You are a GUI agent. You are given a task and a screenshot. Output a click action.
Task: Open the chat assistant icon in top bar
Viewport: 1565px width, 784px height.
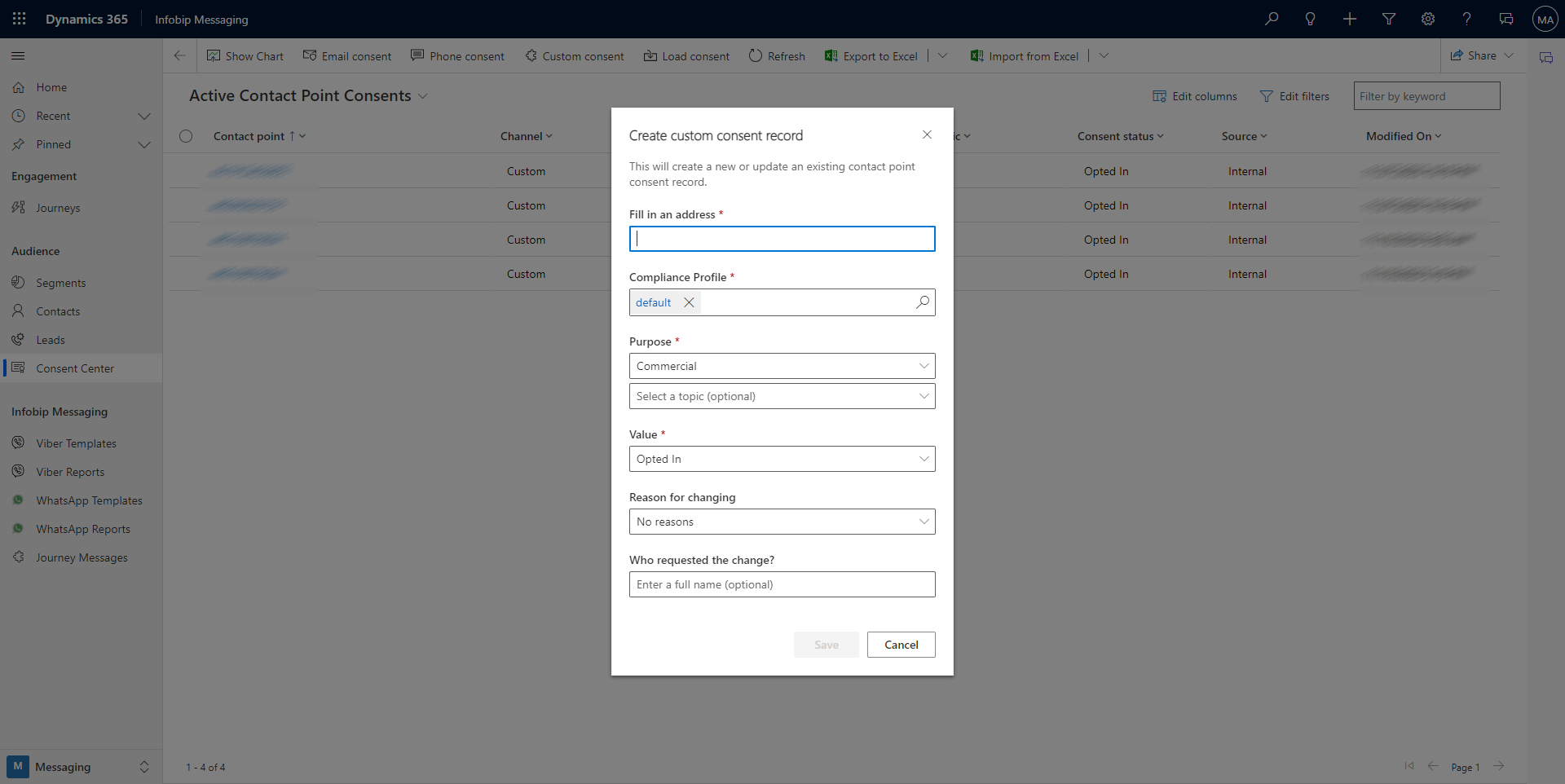pos(1506,19)
